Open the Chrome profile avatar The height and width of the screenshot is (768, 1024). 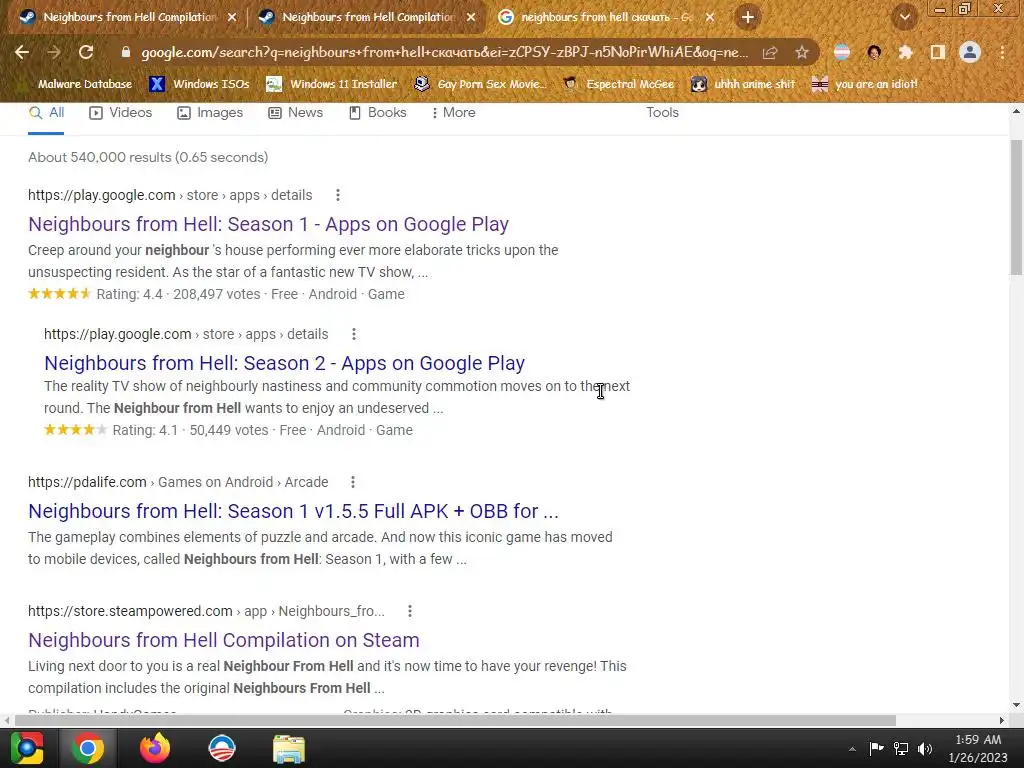click(x=970, y=52)
